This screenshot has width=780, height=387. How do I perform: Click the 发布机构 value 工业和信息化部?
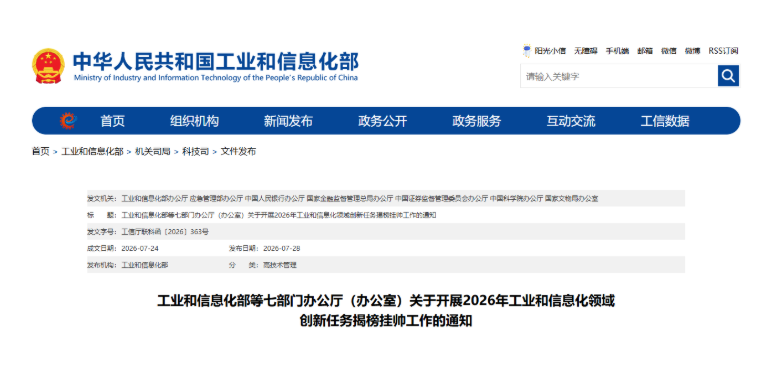coord(145,265)
